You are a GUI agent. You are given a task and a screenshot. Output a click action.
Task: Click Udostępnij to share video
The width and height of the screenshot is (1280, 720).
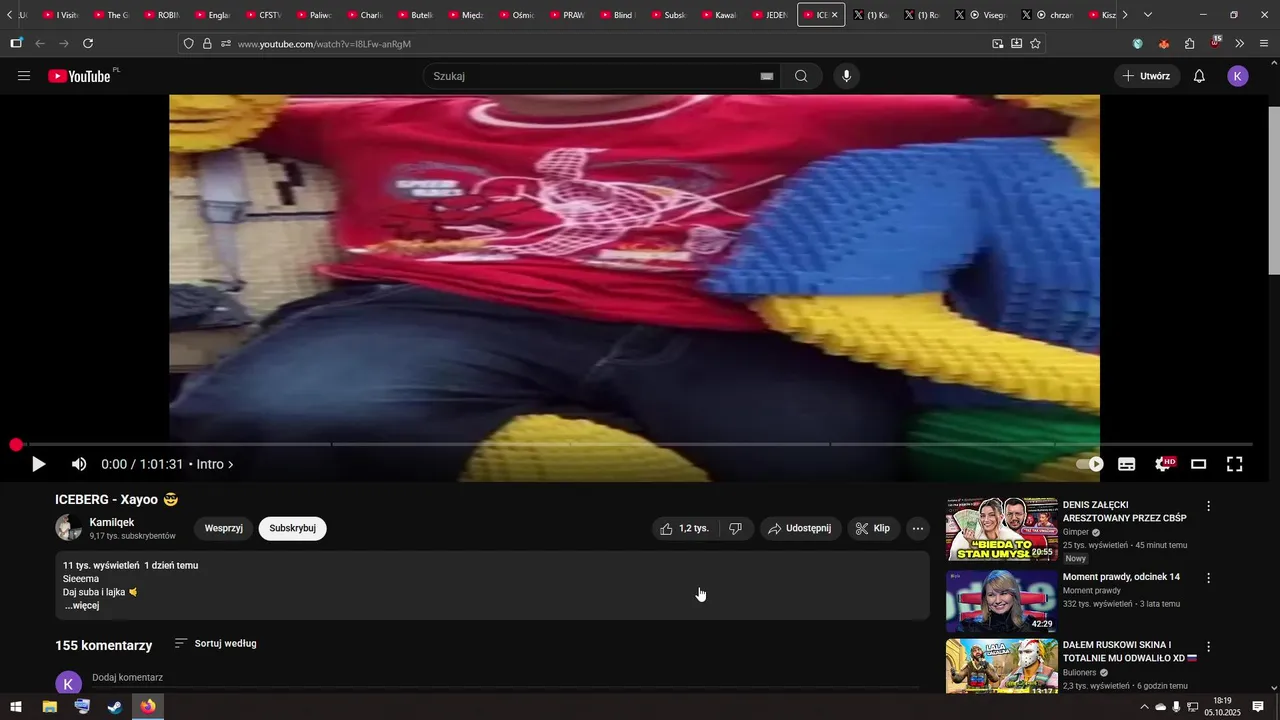(x=800, y=528)
